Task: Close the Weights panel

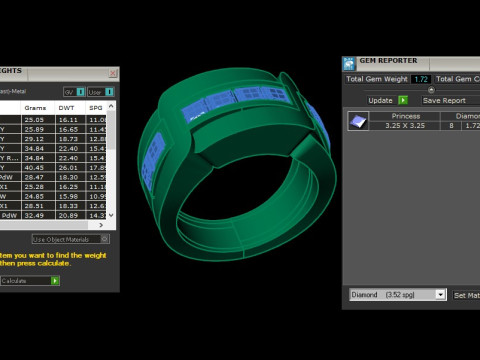Action: coord(113,73)
